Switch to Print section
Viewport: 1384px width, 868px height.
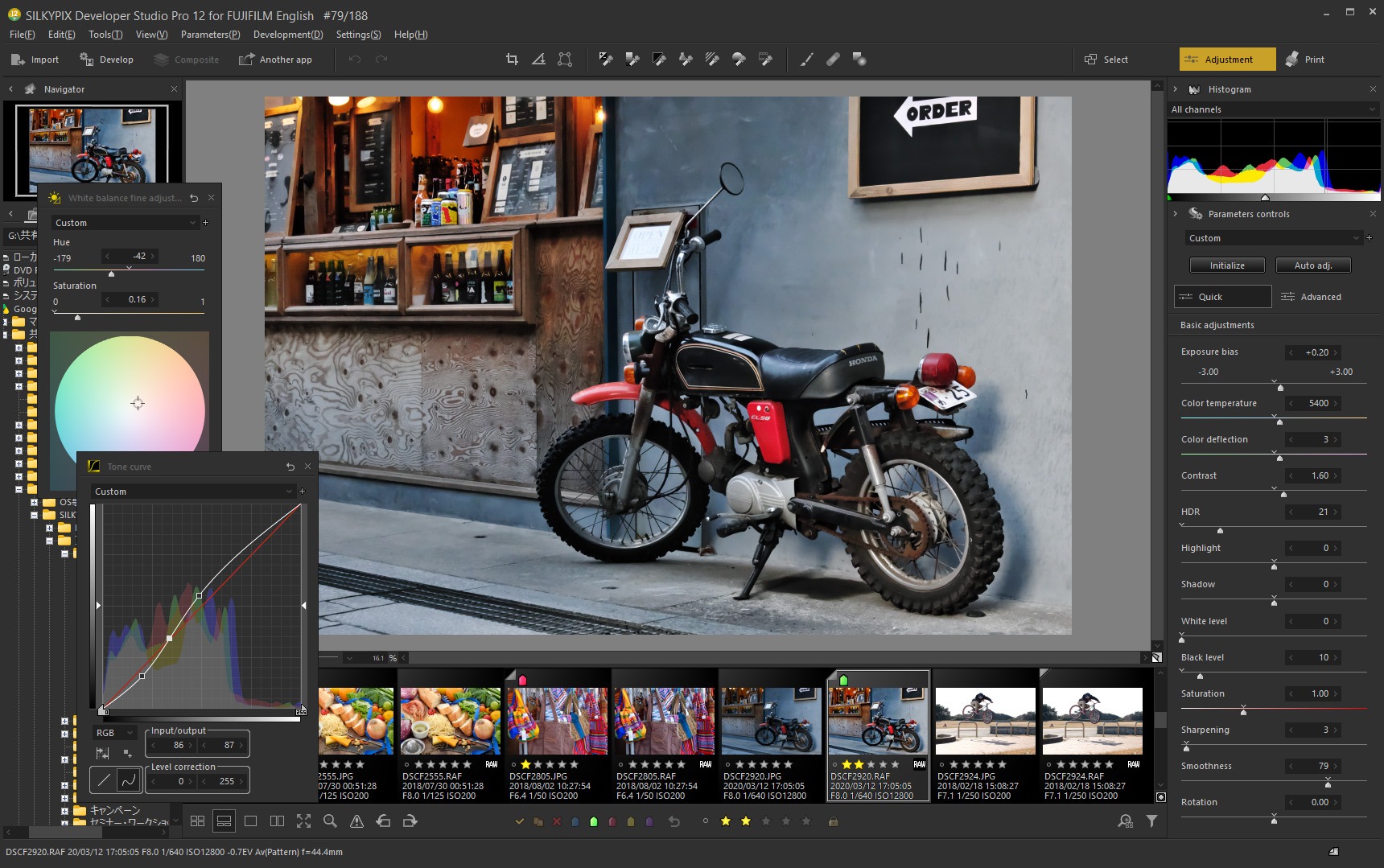click(x=1305, y=60)
